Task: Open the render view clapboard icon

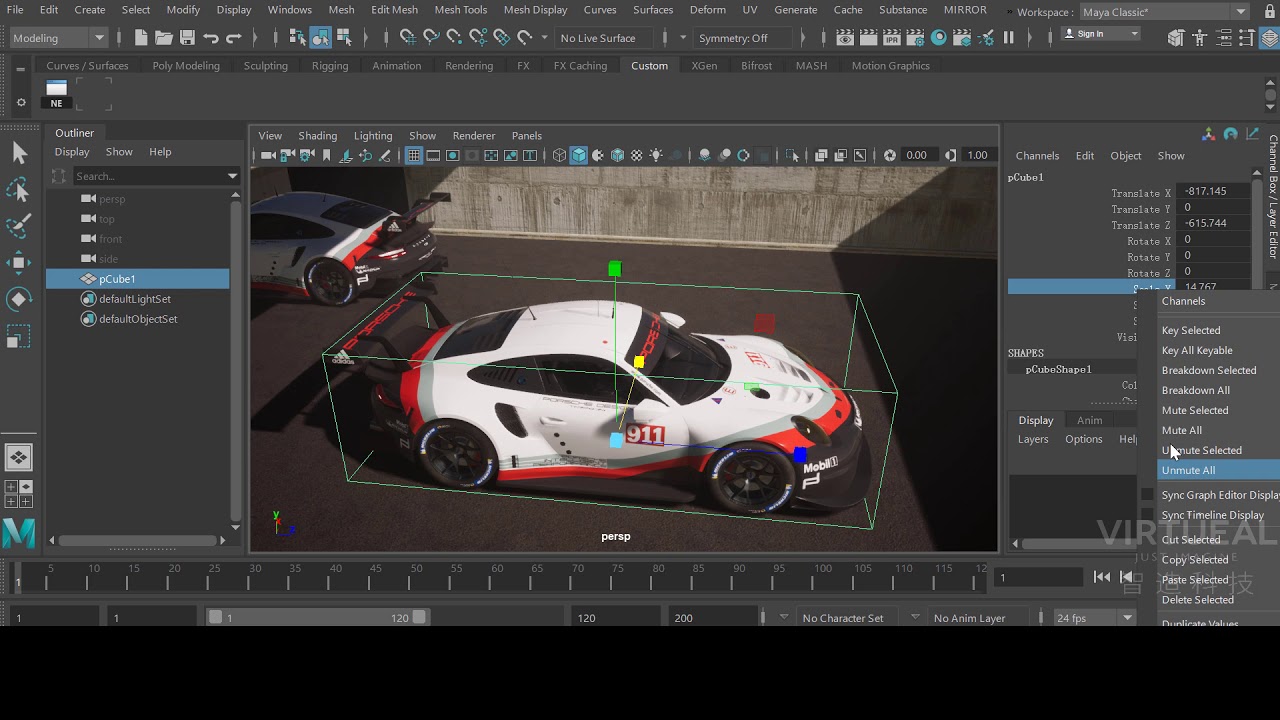Action: coord(845,38)
